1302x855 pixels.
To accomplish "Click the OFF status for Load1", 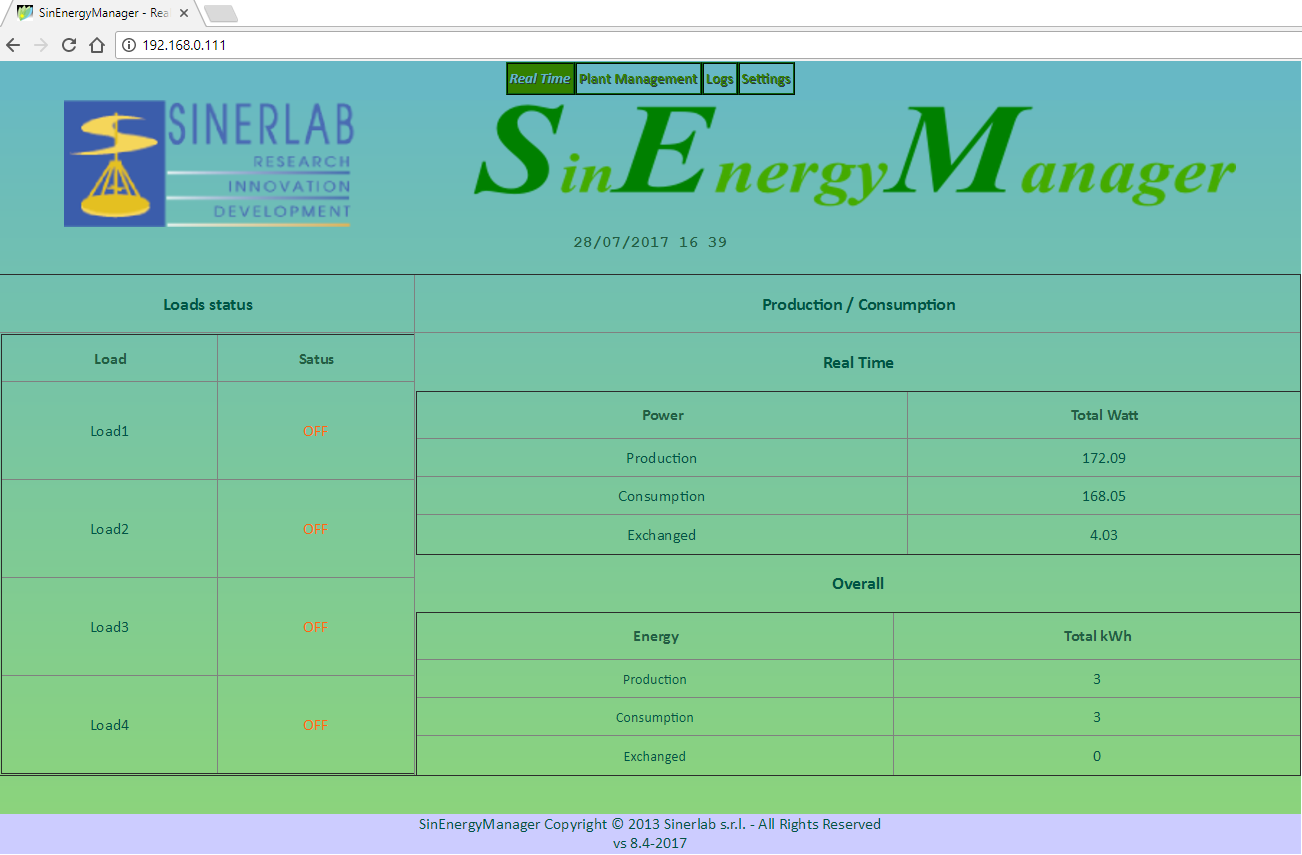I will (315, 431).
